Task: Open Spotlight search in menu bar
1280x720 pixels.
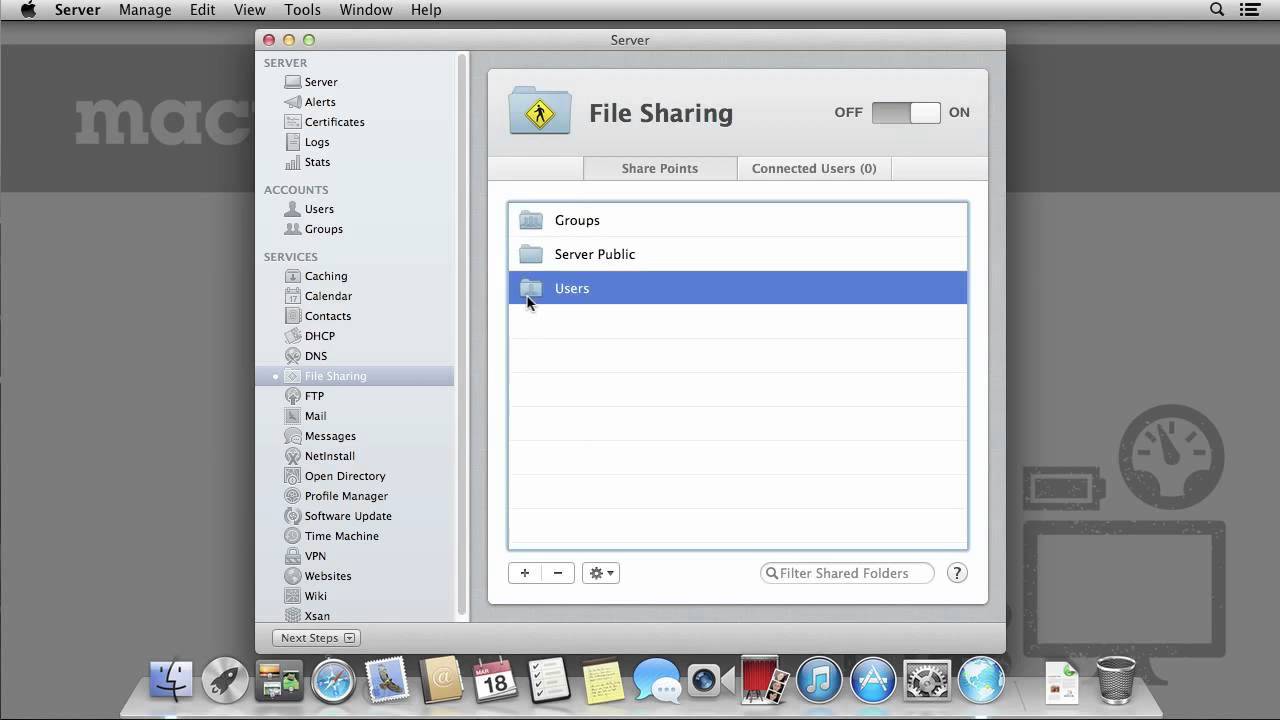Action: tap(1217, 10)
